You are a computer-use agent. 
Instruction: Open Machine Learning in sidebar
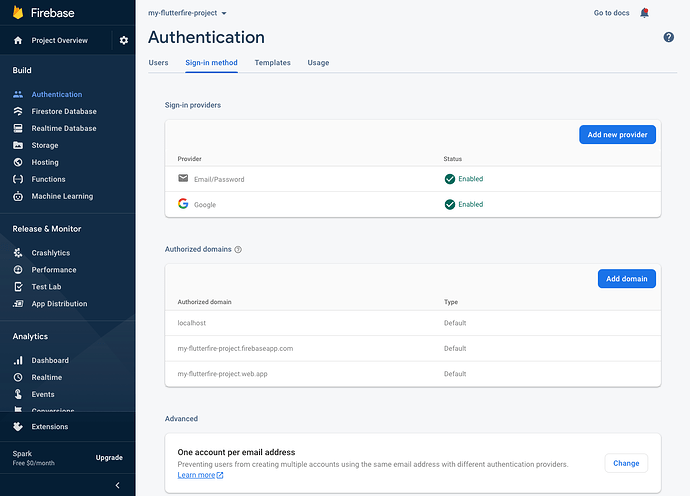pos(62,196)
